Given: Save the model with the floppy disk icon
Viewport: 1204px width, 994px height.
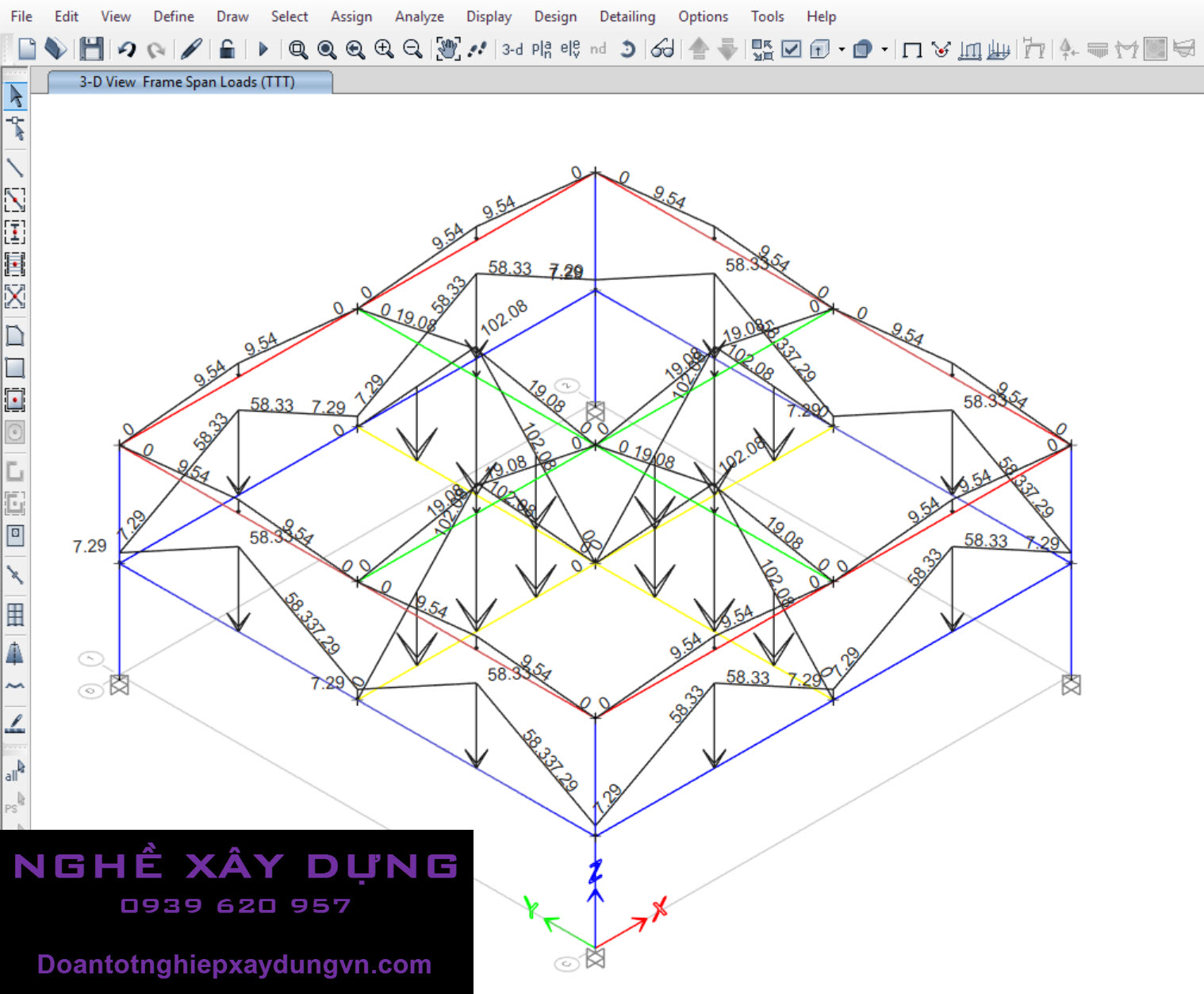Looking at the screenshot, I should click(91, 49).
